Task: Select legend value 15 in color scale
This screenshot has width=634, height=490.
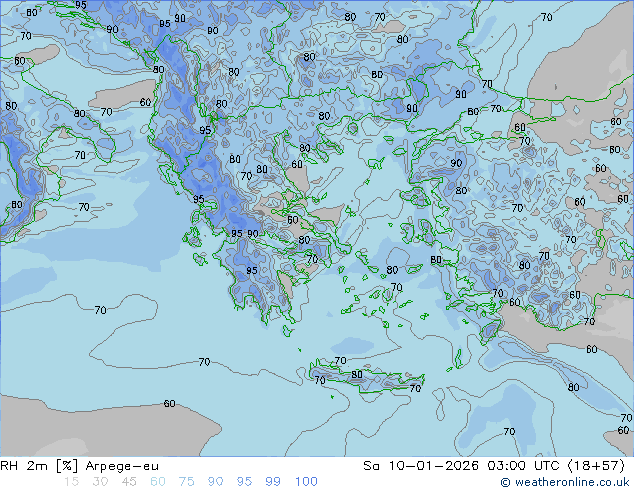Action: coord(72,482)
